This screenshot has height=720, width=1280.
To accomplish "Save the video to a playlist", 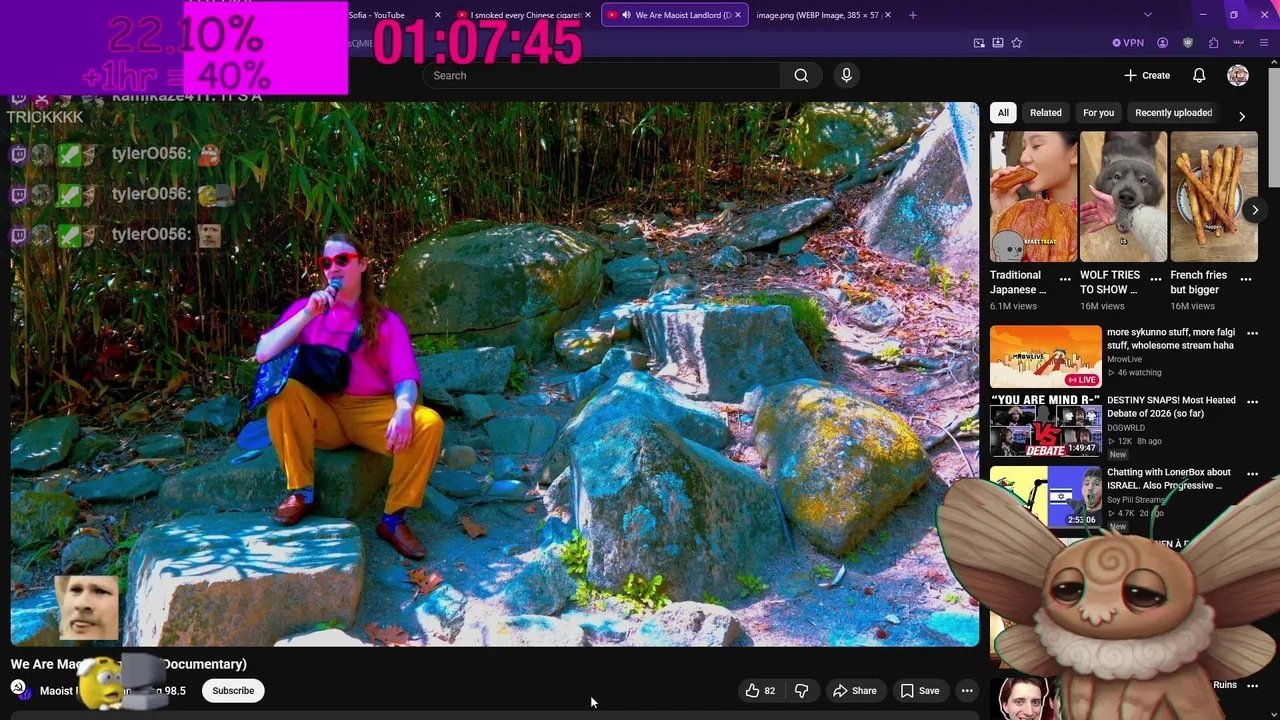I will click(x=920, y=691).
